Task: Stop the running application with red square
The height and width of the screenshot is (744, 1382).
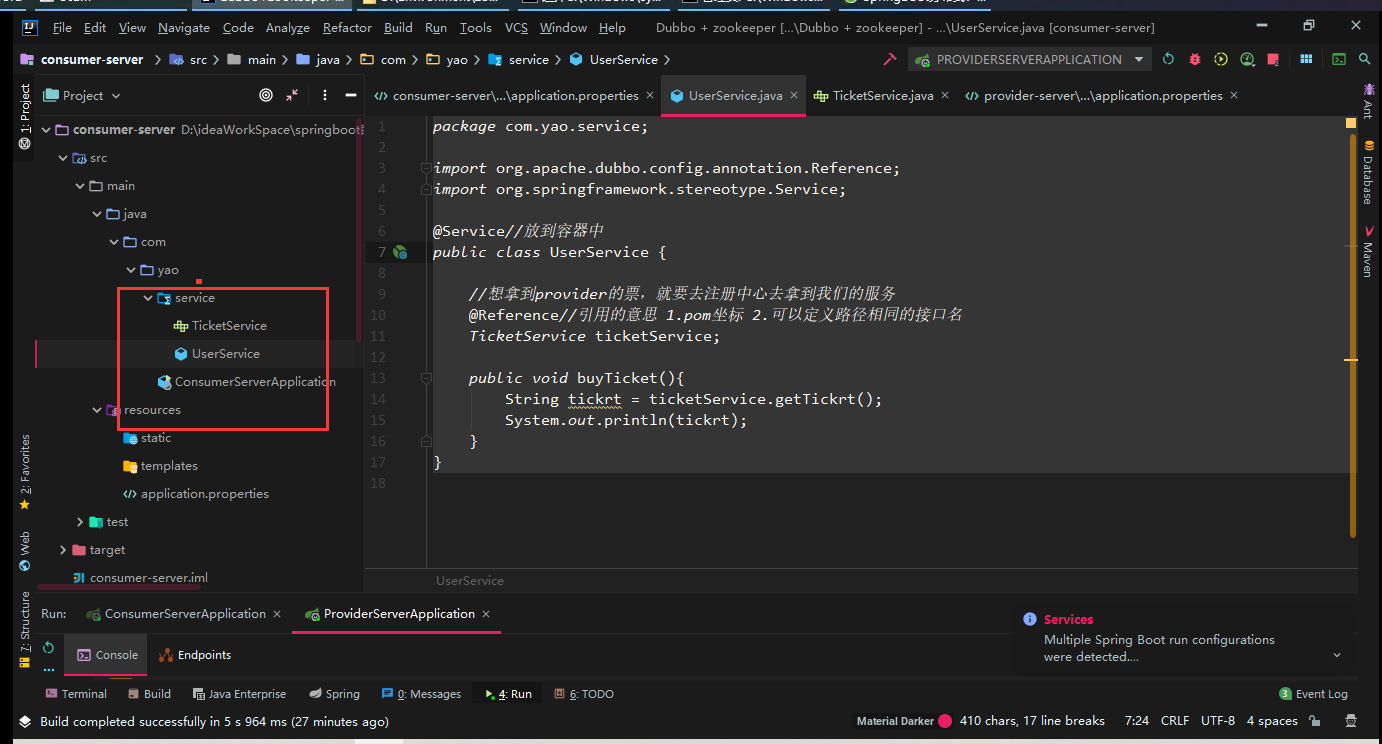Action: click(x=1273, y=60)
